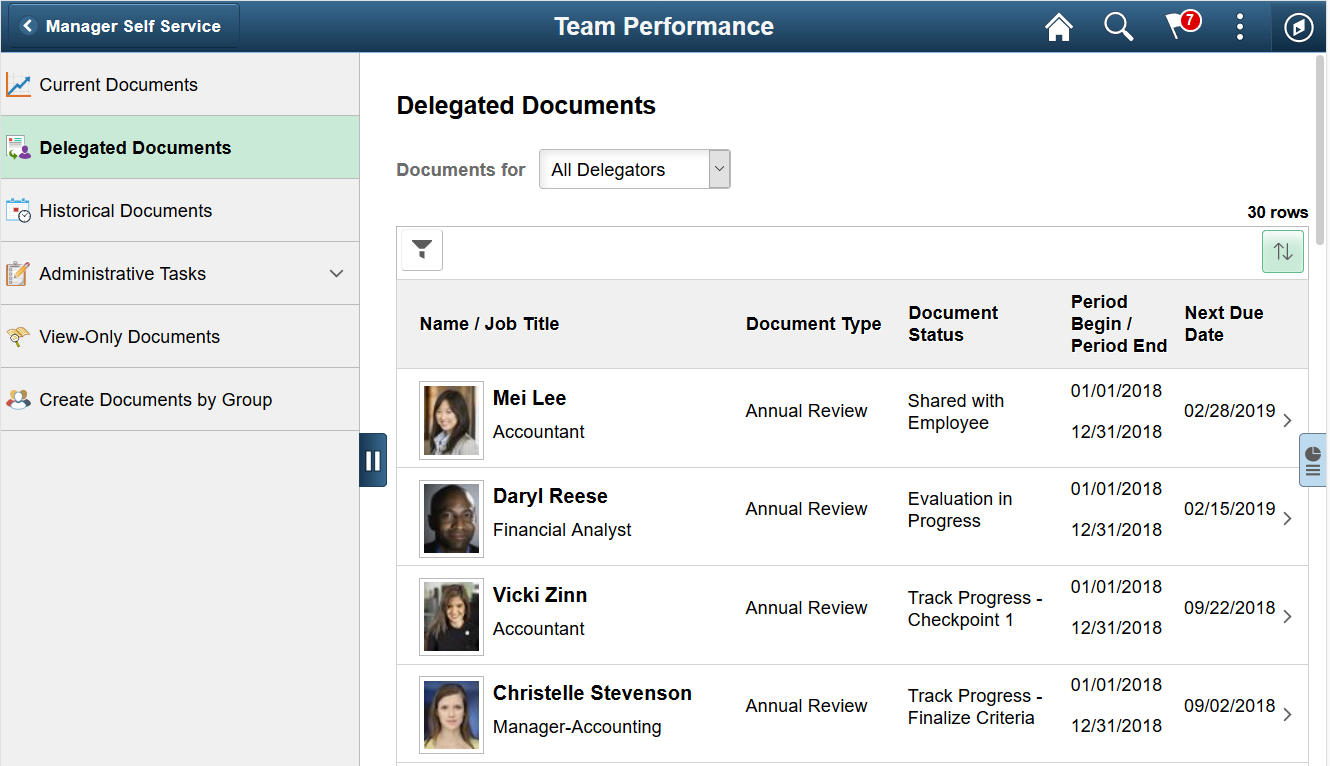Screen dimensions: 1330x766
Task: Click the Team Performance page title
Action: click(664, 27)
